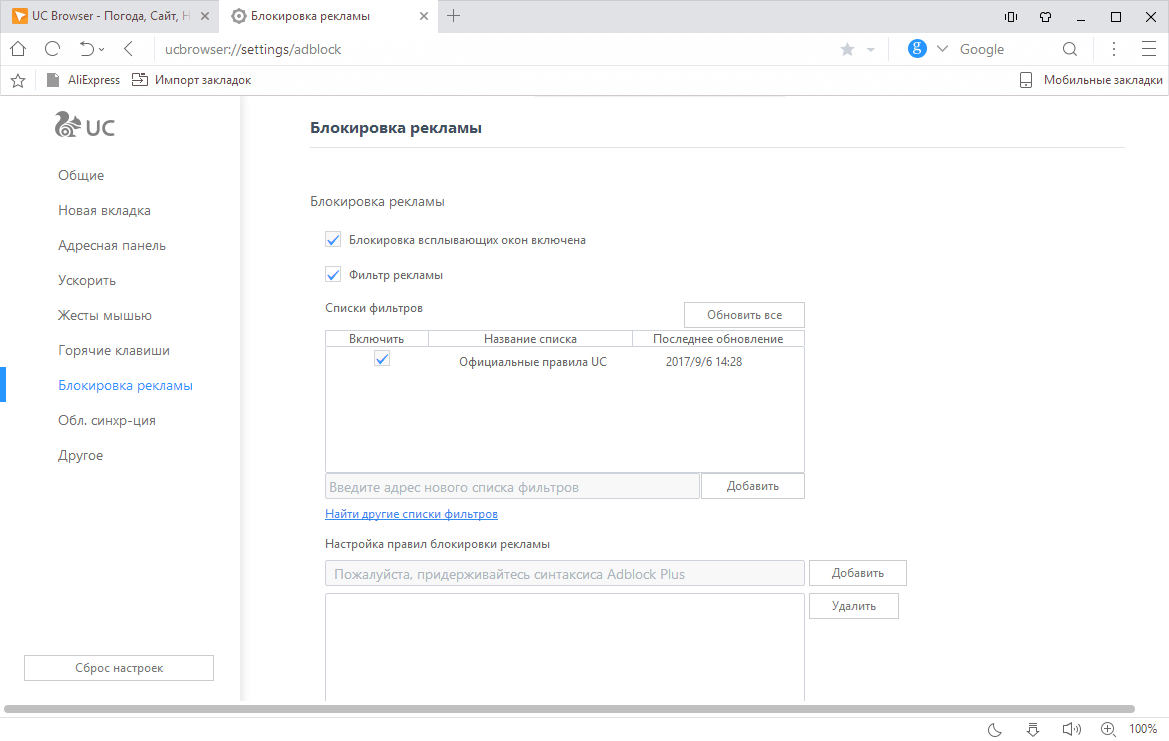Open the downloads icon in status bar
This screenshot has height=741, width=1169.
click(x=1034, y=729)
